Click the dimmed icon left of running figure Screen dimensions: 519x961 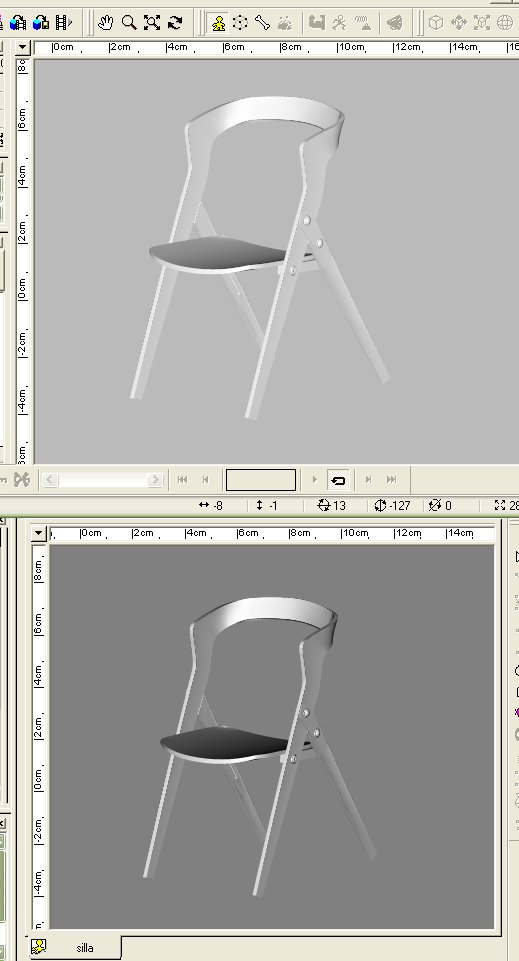(316, 23)
